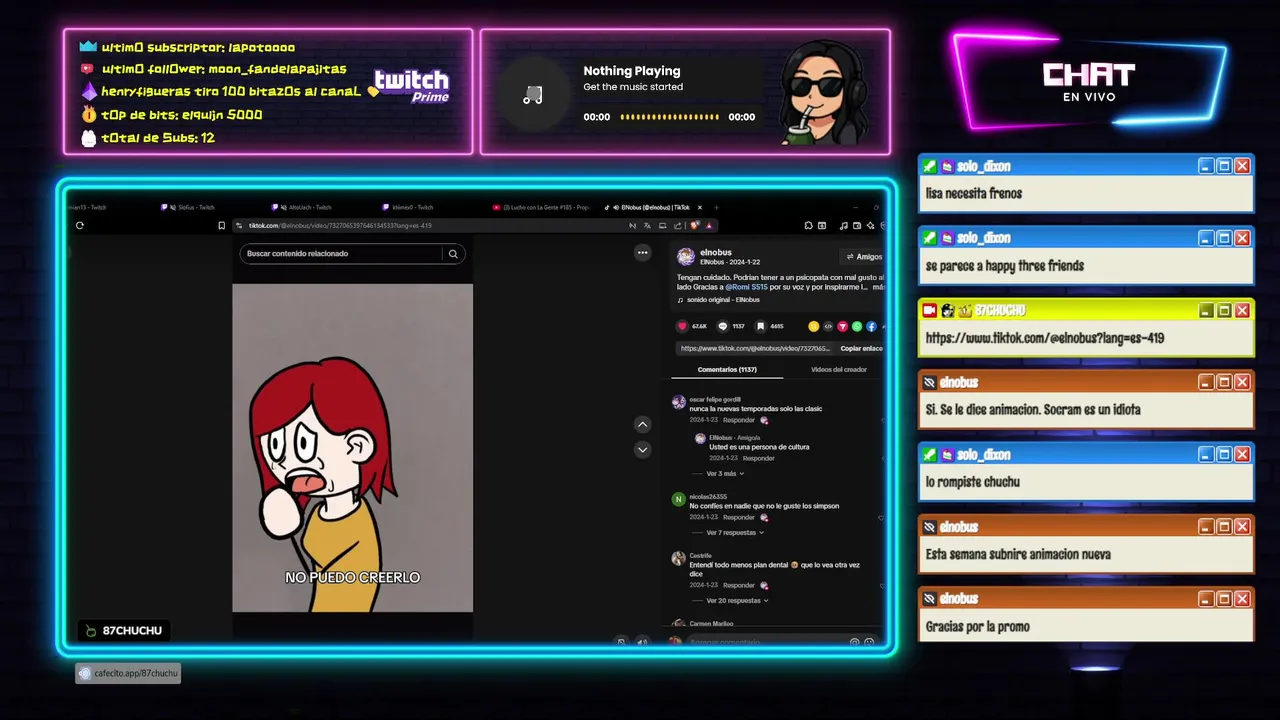
Task: Switch to the Lucho con La Gente YouTube tab
Action: [x=541, y=207]
